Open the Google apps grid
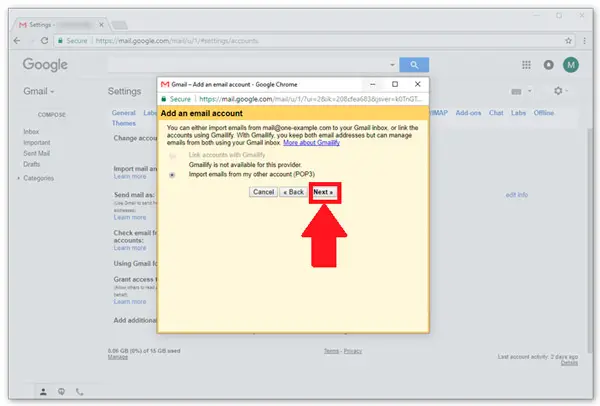This screenshot has height=406, width=600. coord(527,65)
